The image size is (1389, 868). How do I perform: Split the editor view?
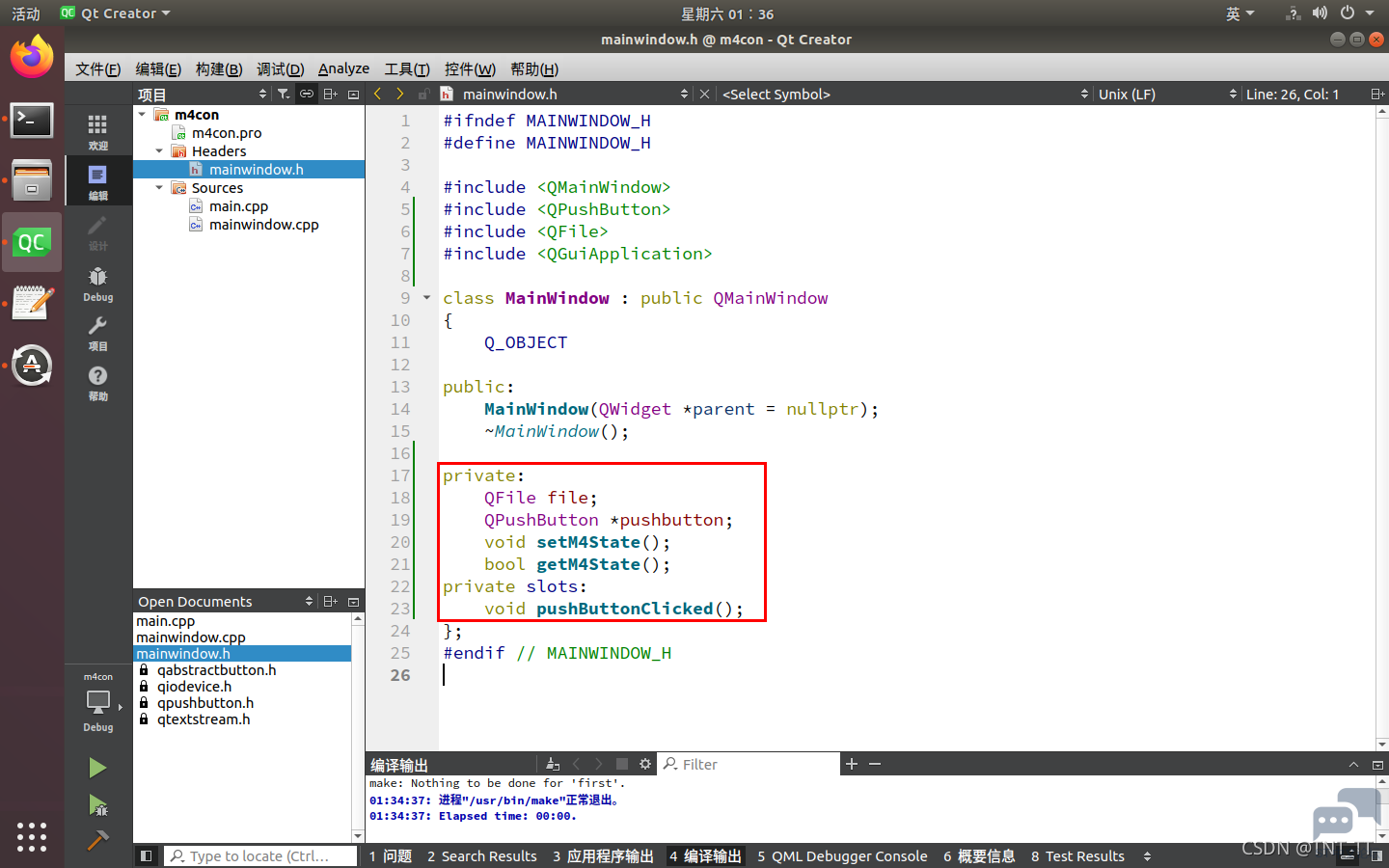point(1377,94)
